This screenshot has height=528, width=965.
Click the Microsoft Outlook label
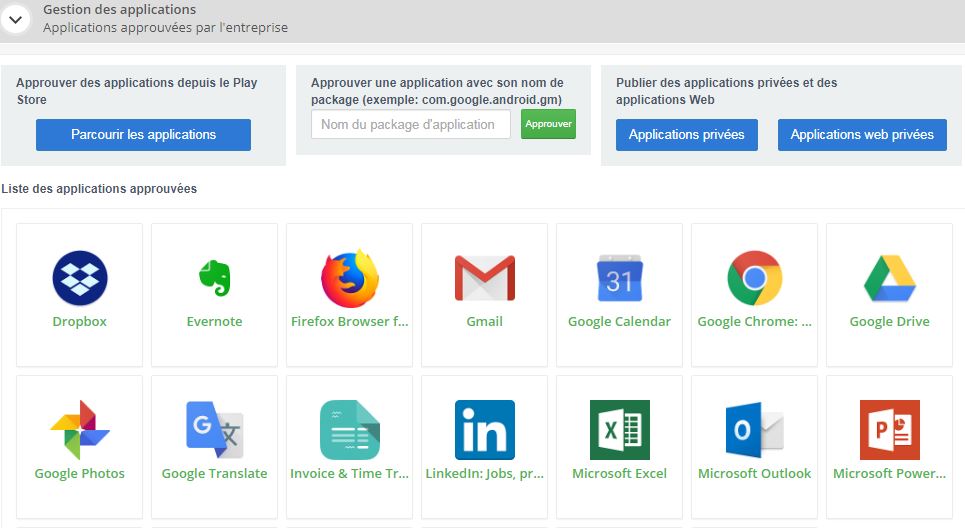pos(755,474)
